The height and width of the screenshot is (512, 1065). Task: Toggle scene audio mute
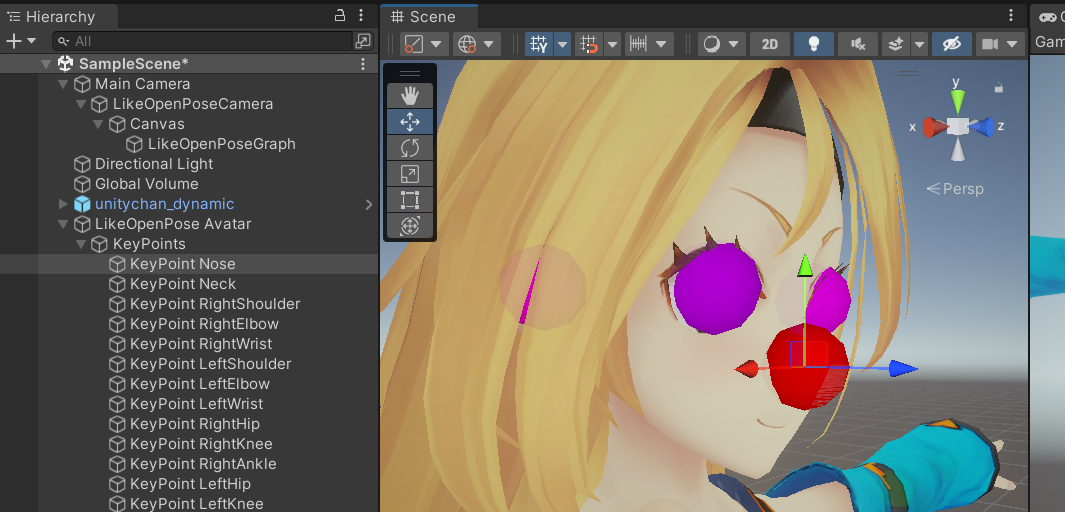pyautogui.click(x=857, y=44)
